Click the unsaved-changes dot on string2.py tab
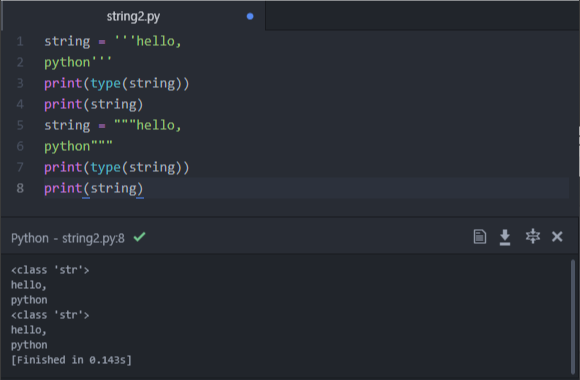 pos(250,16)
